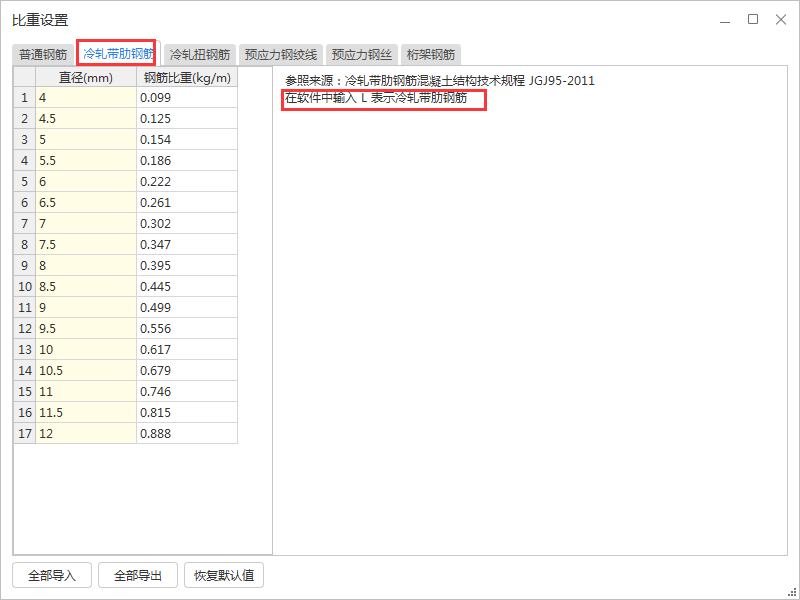Edit the weight value 0.617
This screenshot has height=600, width=800.
pos(187,349)
